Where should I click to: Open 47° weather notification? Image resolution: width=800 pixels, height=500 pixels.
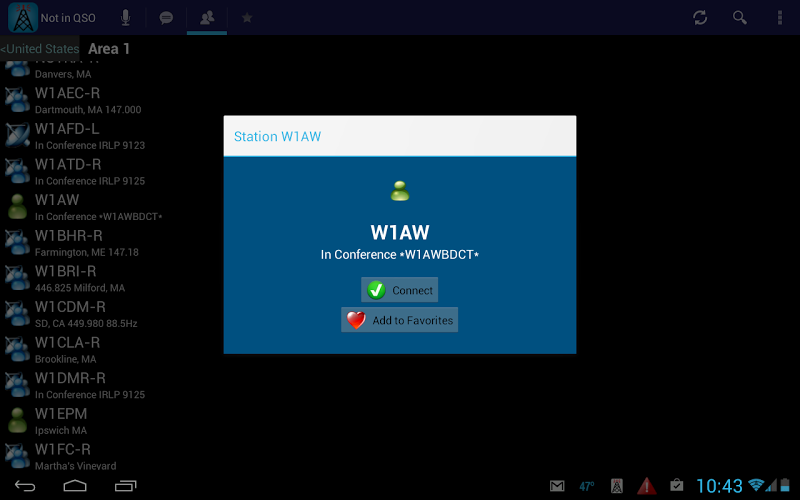pos(587,486)
